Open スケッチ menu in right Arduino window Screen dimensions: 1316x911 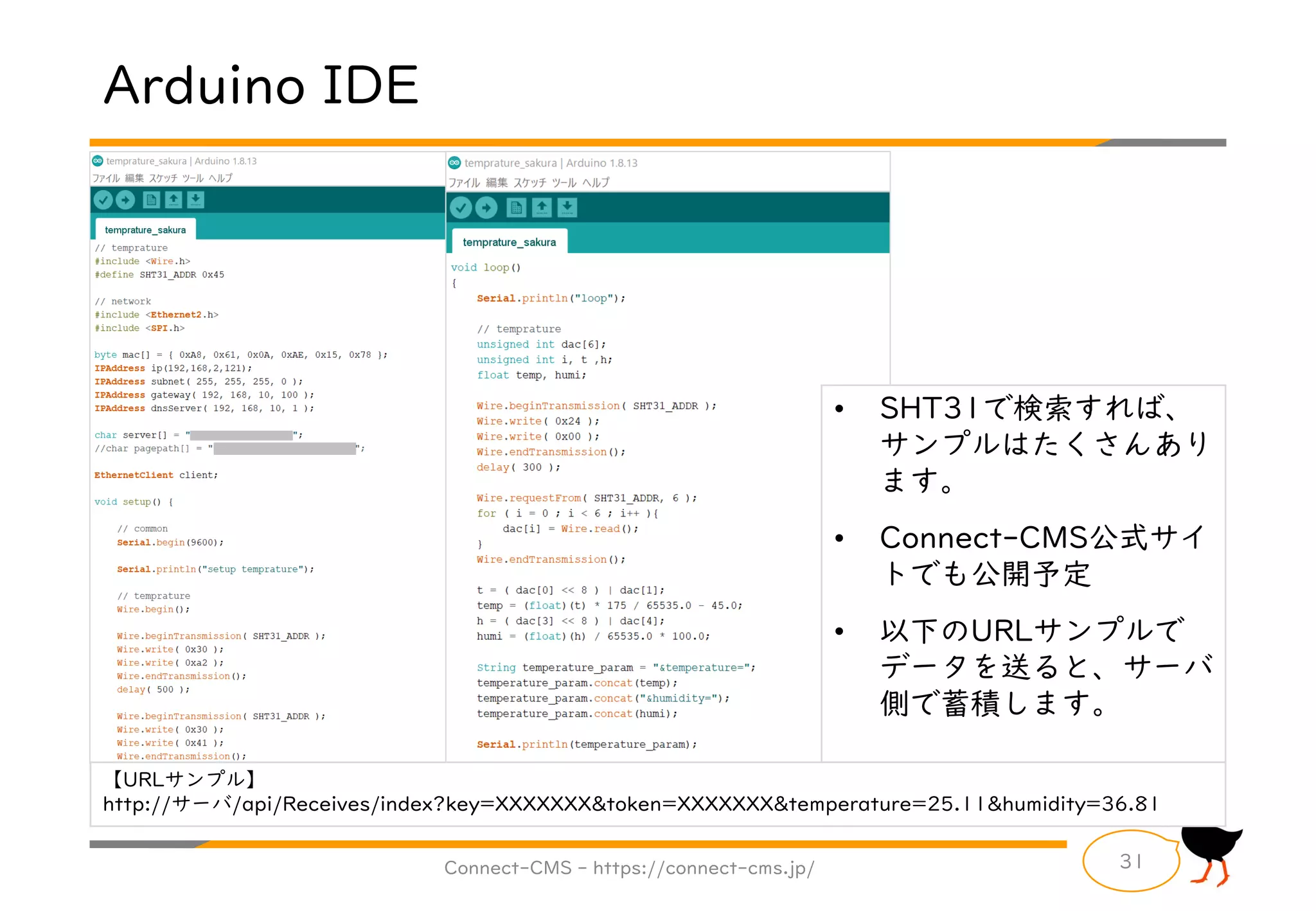530,182
